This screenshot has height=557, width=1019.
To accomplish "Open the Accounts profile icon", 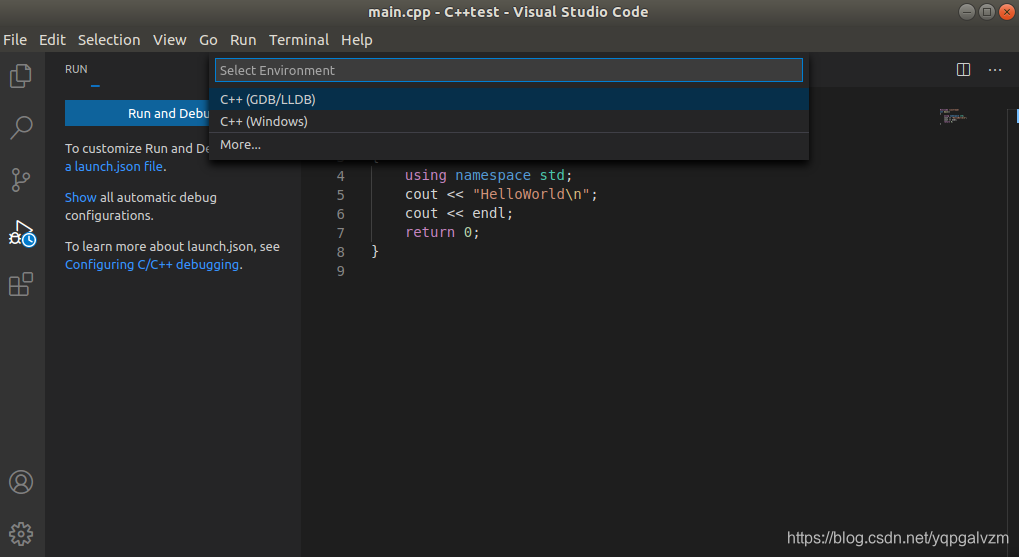I will point(21,482).
